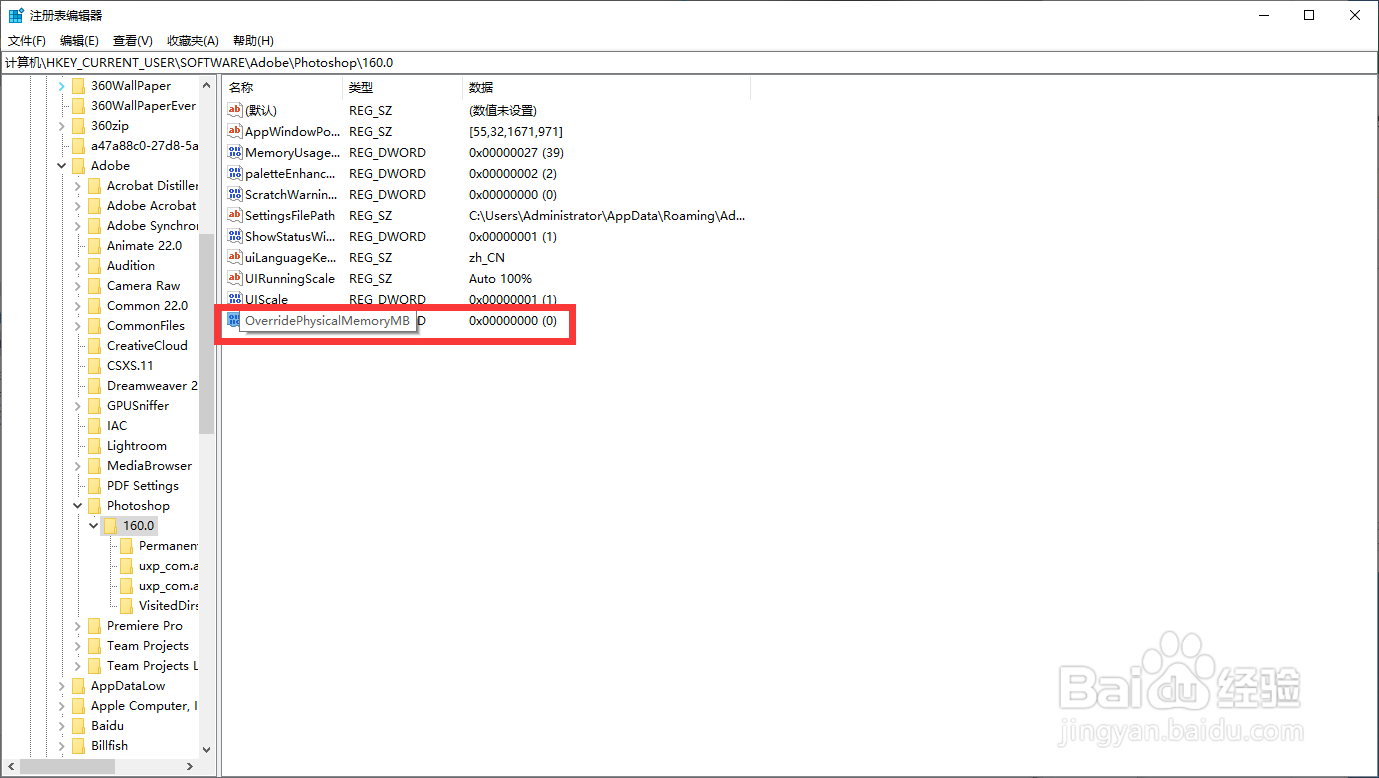1379x778 pixels.
Task: Select the OverridePhysicalMemoryMB value name
Action: coord(327,321)
